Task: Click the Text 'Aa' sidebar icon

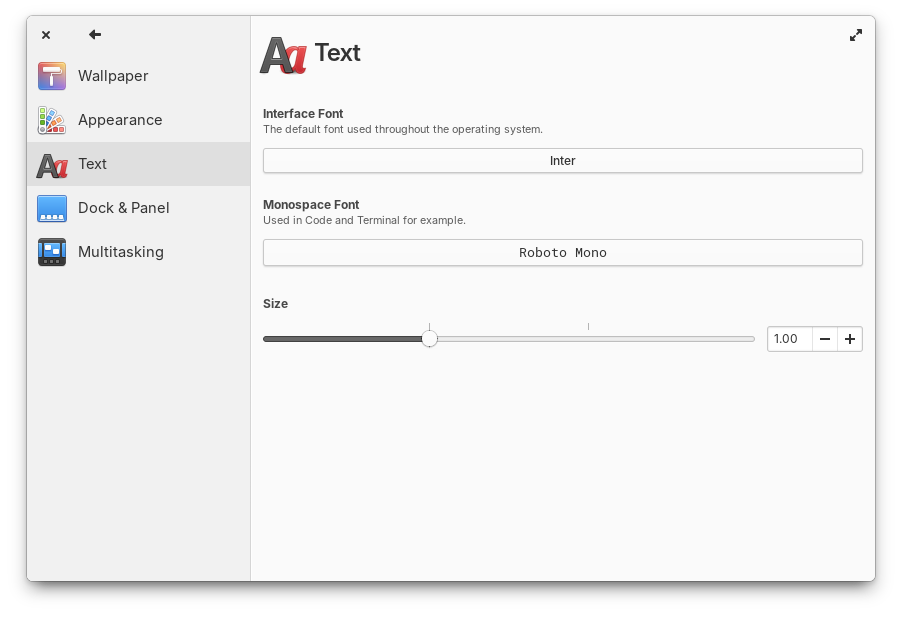Action: coord(52,164)
